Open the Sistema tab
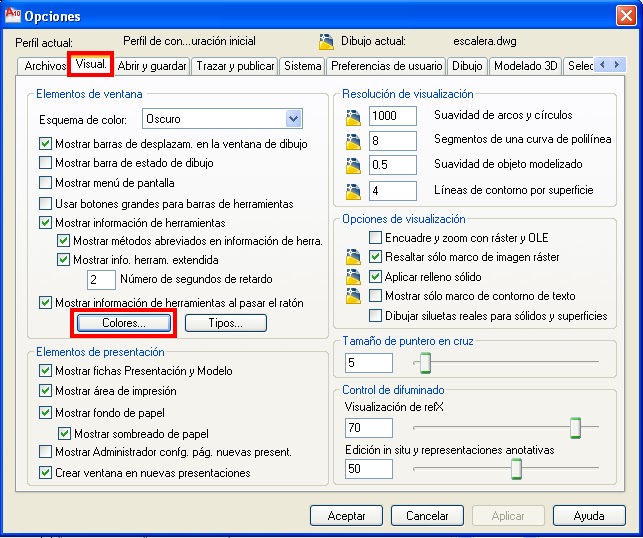643x538 pixels. coord(303,66)
